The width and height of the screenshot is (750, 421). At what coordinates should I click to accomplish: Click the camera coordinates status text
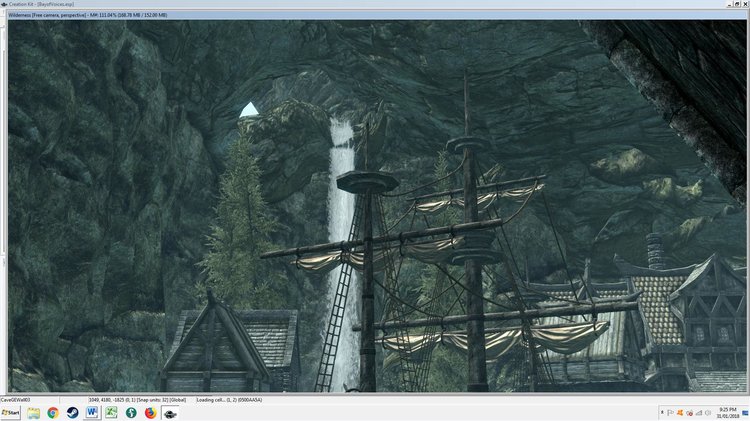(x=137, y=400)
